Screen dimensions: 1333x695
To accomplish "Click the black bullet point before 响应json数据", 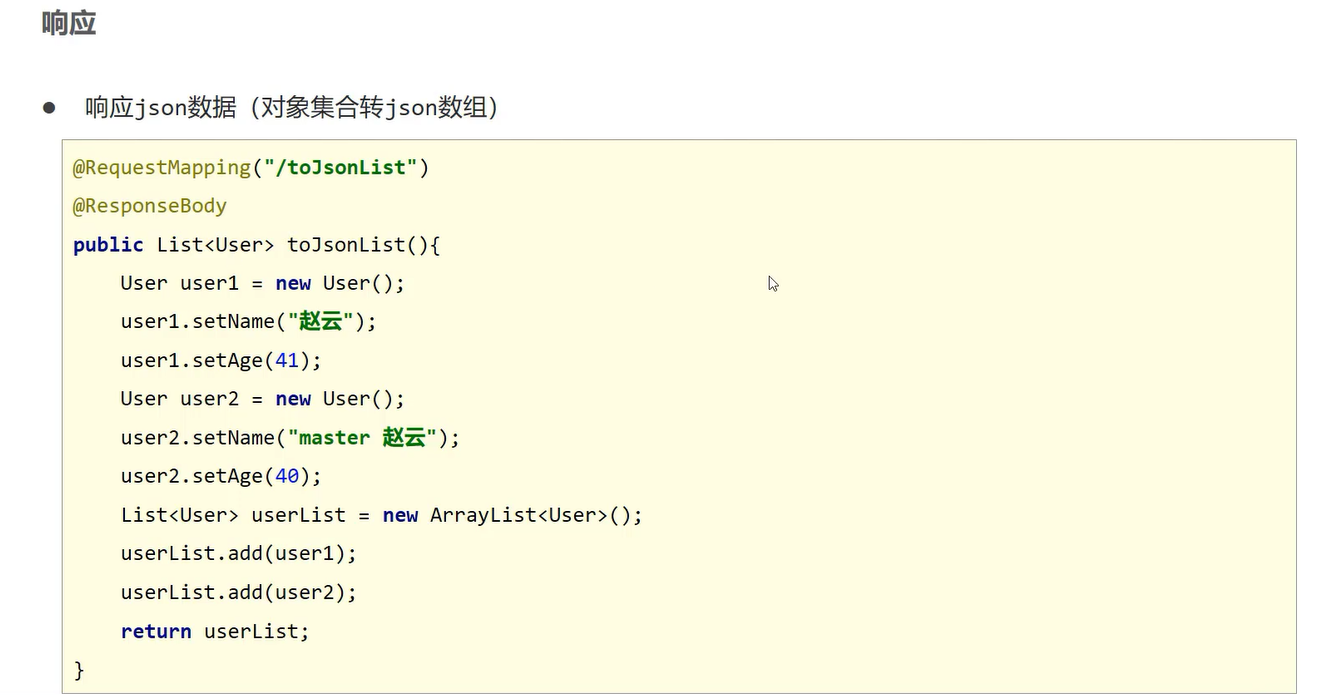I will [49, 108].
